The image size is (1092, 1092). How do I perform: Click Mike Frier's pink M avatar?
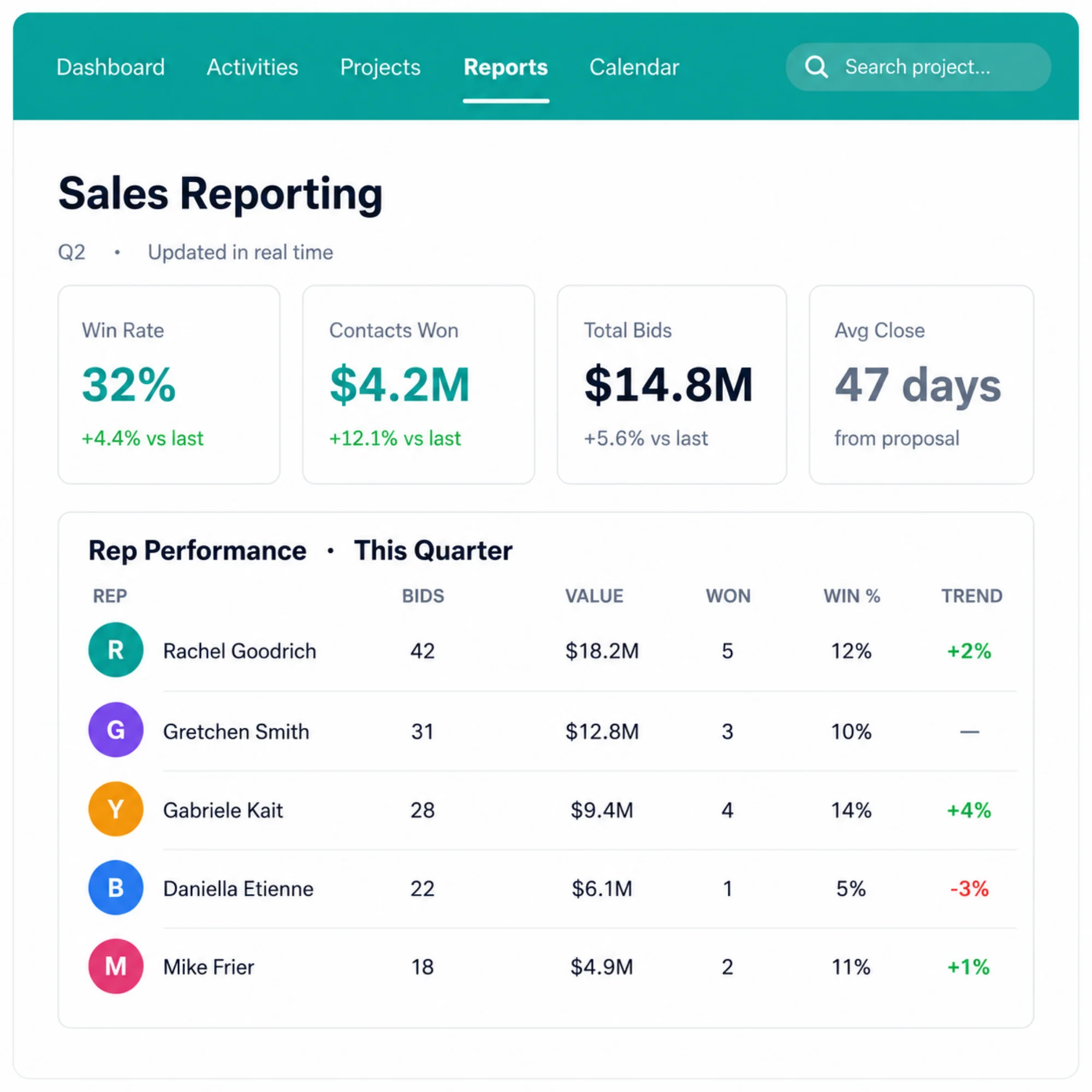pyautogui.click(x=116, y=966)
